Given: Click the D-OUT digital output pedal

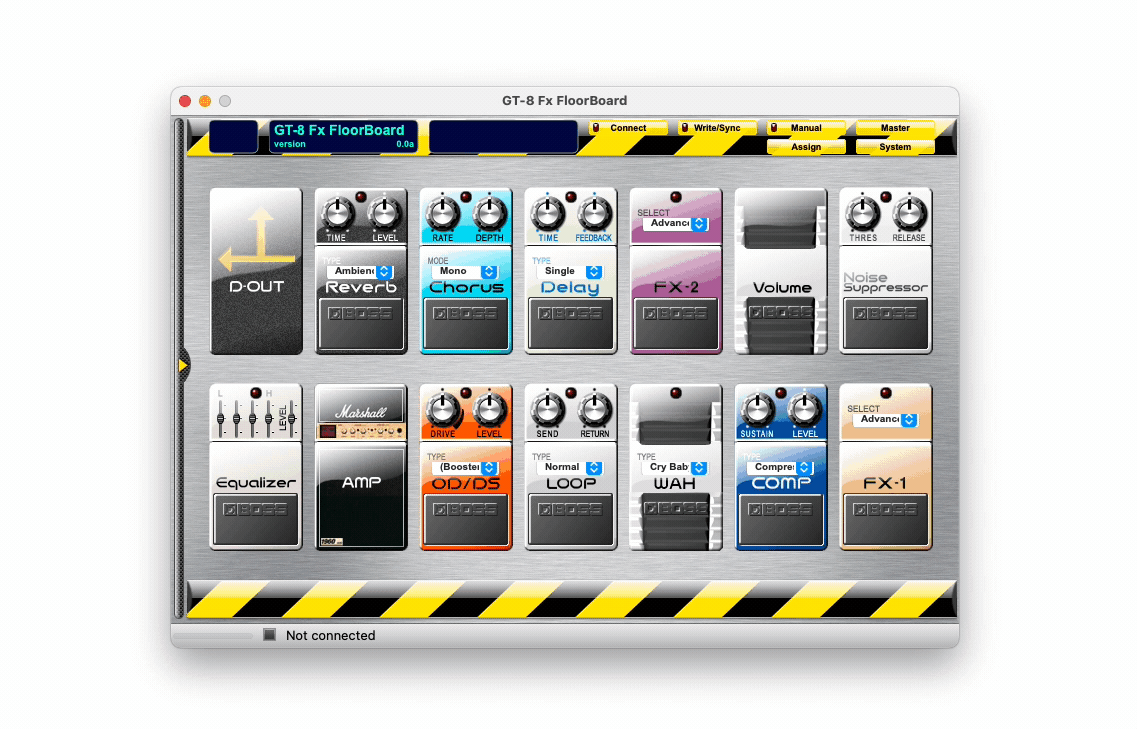Looking at the screenshot, I should pyautogui.click(x=256, y=271).
